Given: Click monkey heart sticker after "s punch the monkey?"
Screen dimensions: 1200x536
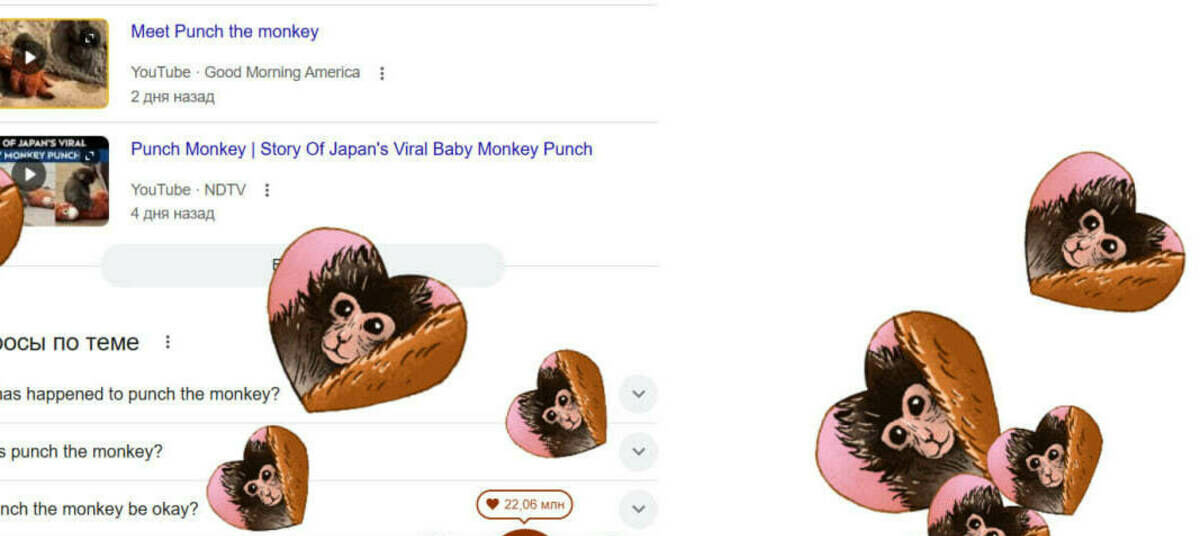Looking at the screenshot, I should (260, 477).
